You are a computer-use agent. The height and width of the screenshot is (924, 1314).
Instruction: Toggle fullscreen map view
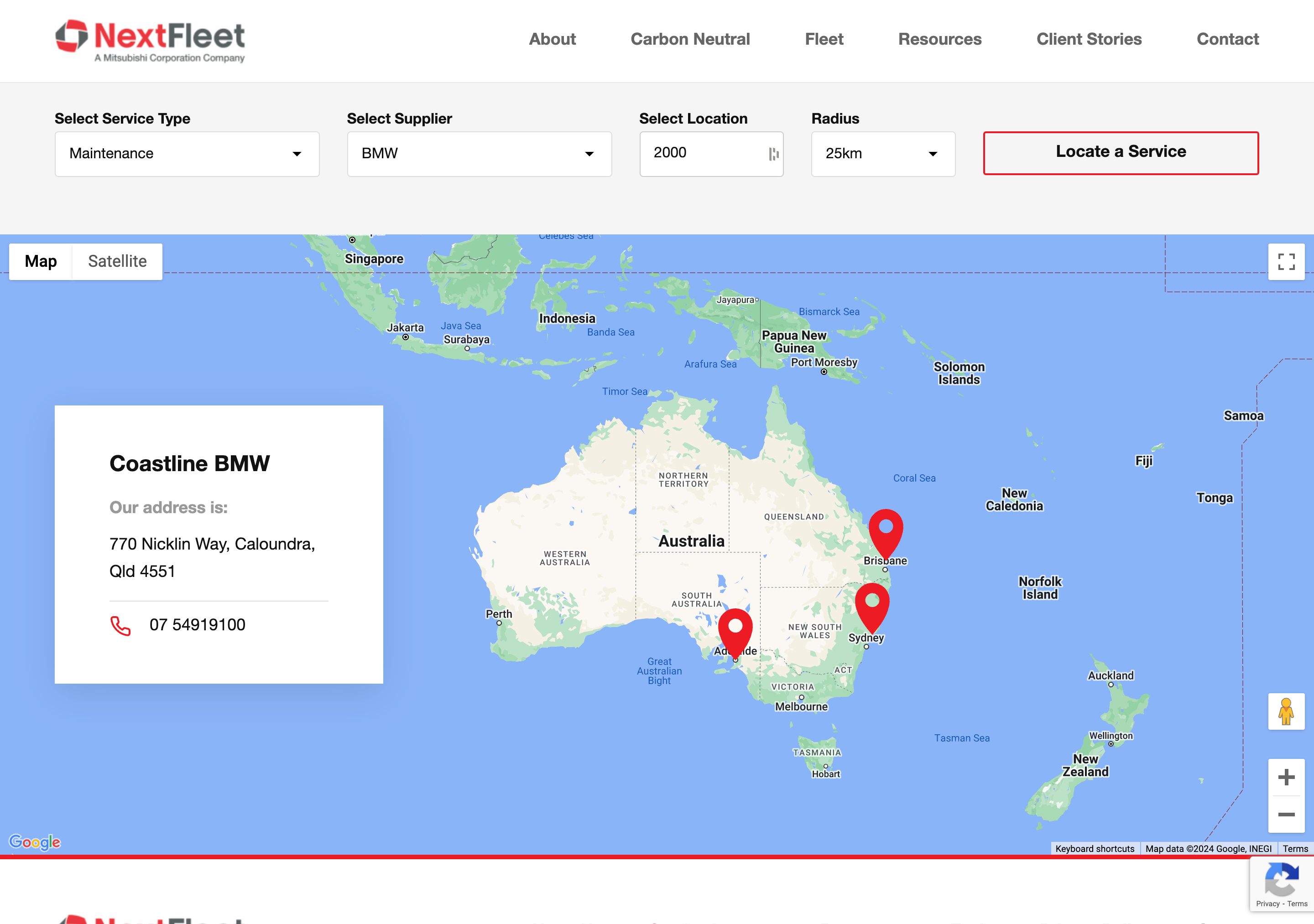pos(1286,261)
